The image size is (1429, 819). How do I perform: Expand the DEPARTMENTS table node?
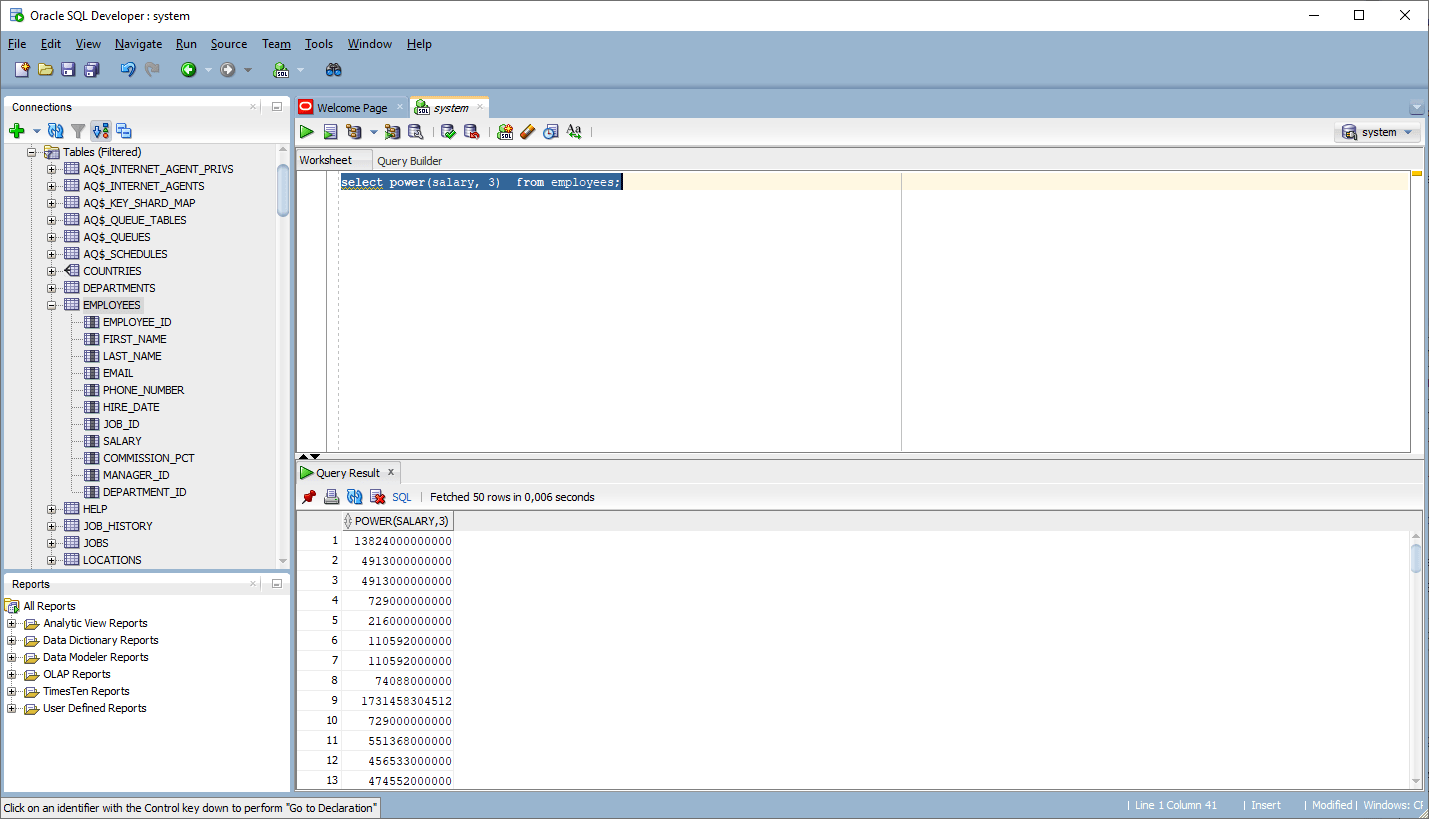coord(51,287)
